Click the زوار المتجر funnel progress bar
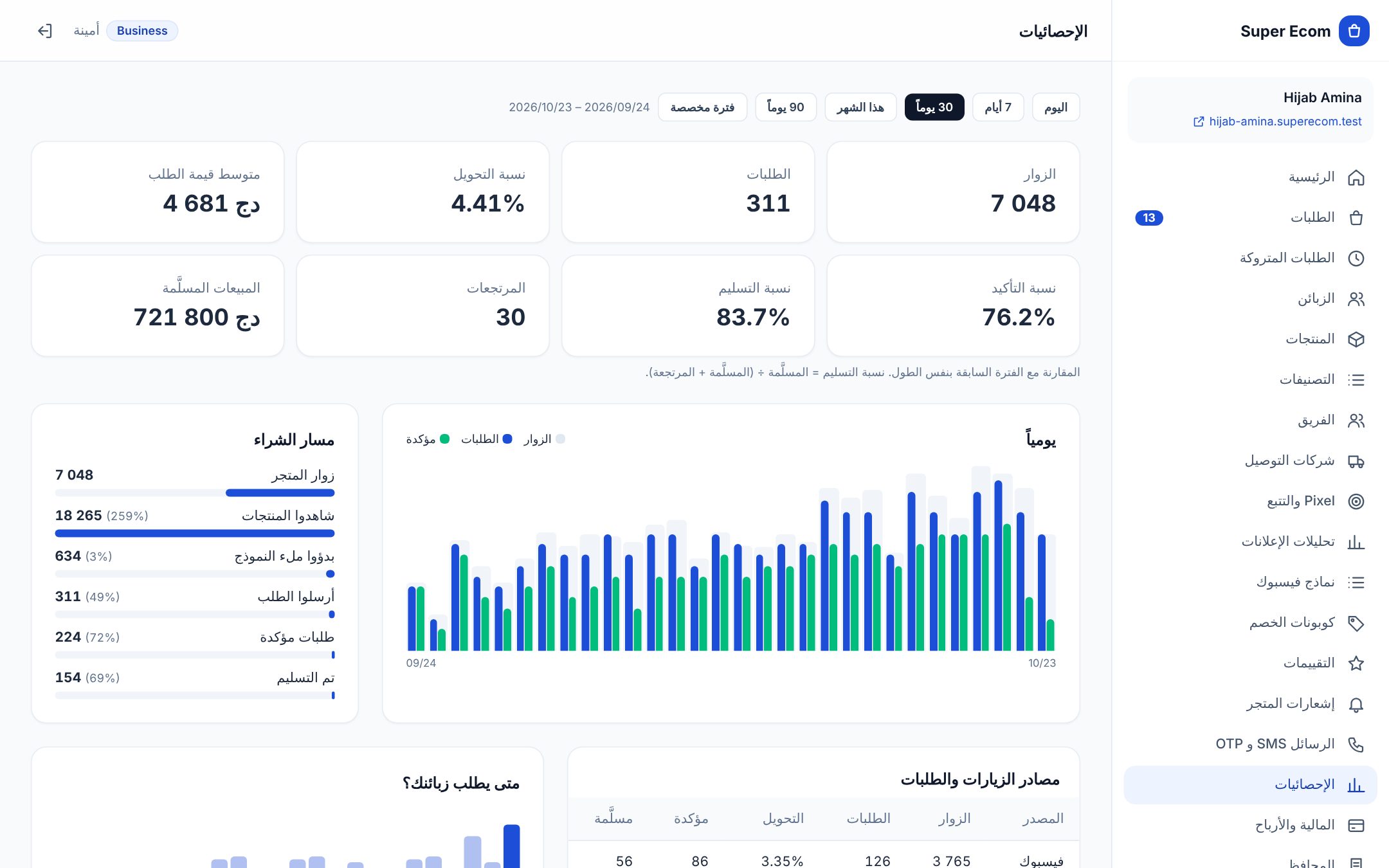This screenshot has width=1389, height=868. (195, 493)
